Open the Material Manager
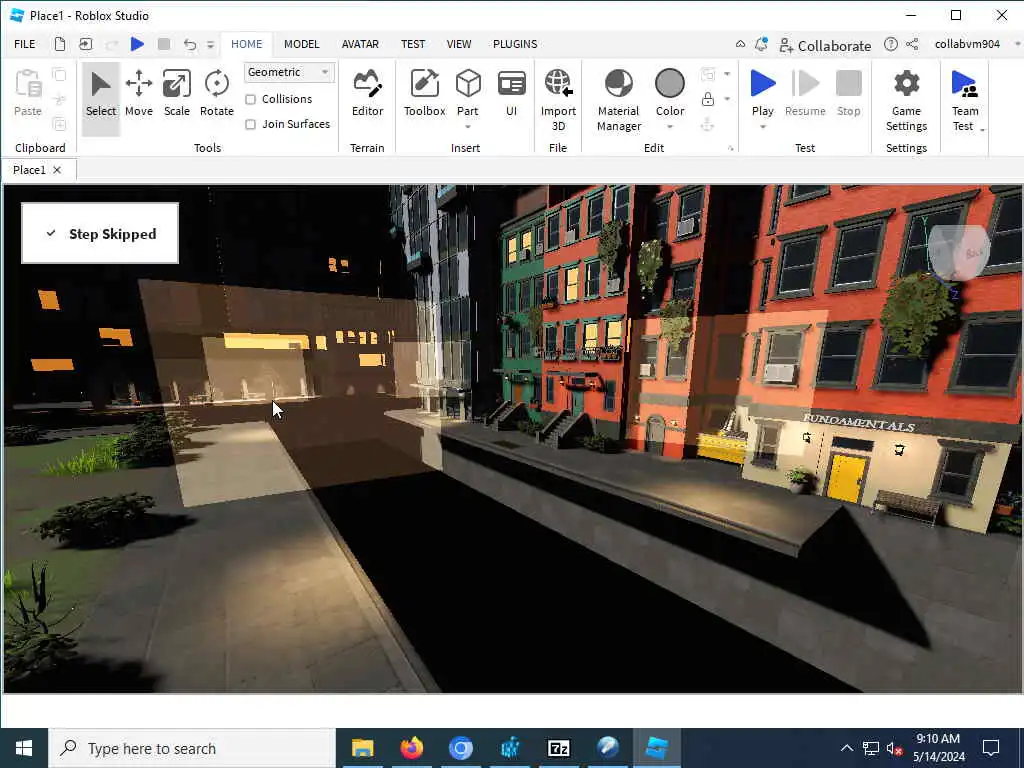This screenshot has height=768, width=1024. 618,99
